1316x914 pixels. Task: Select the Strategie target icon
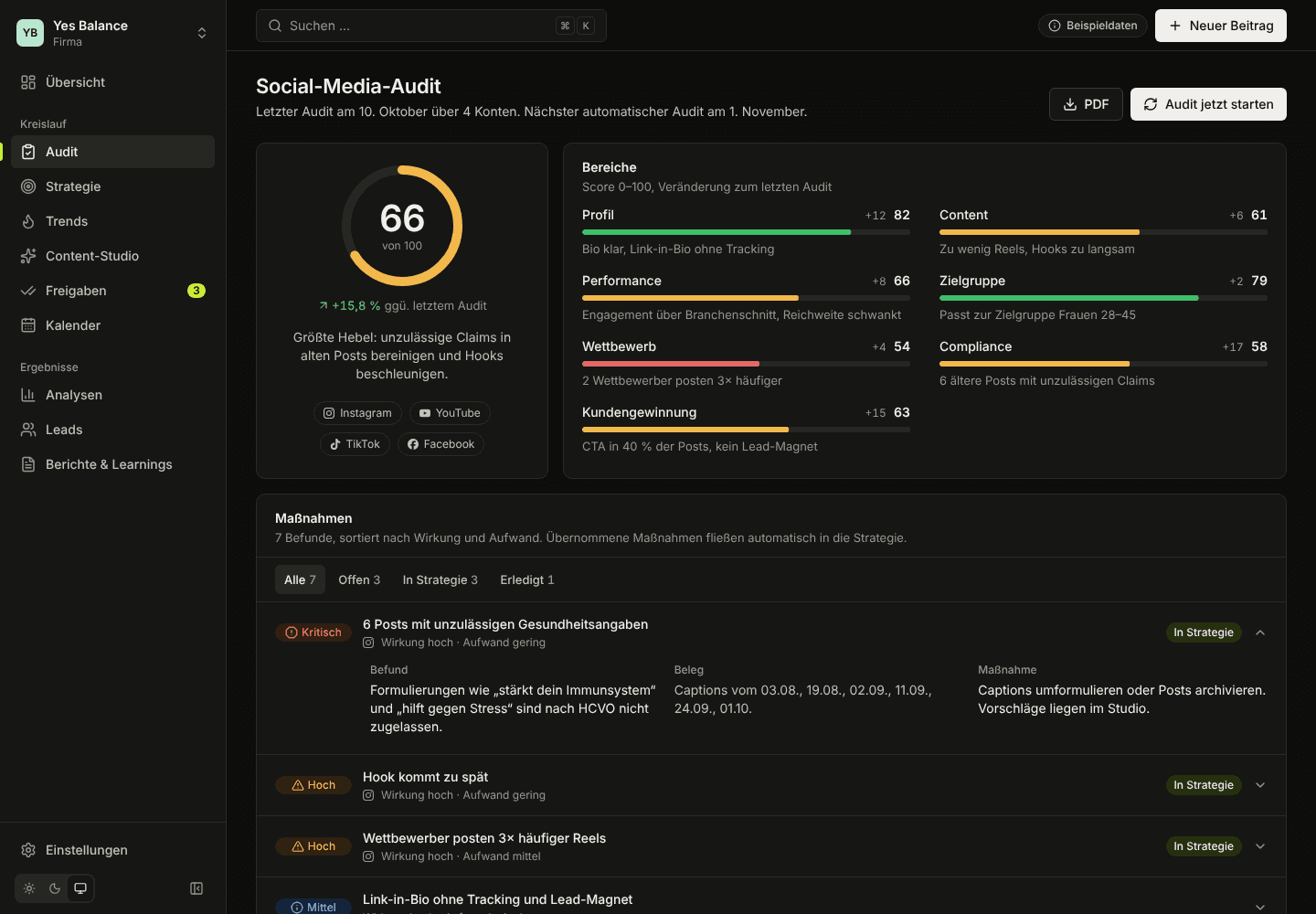(x=28, y=186)
